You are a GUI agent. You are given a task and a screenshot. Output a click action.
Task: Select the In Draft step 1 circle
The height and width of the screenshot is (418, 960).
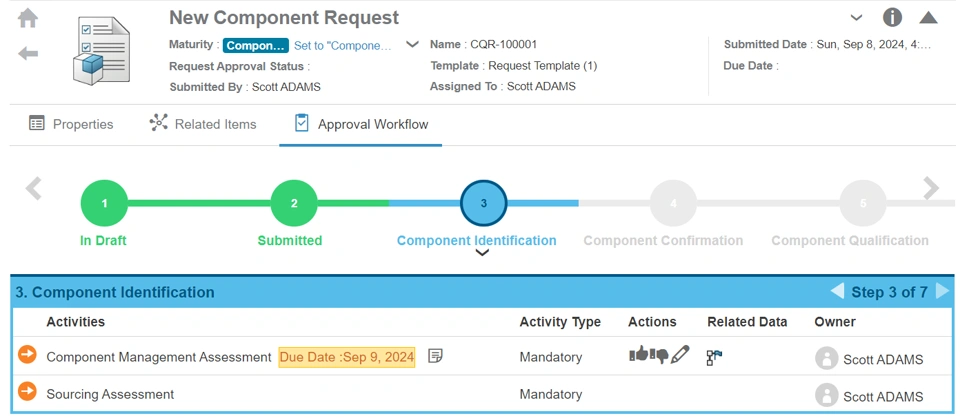coord(104,203)
